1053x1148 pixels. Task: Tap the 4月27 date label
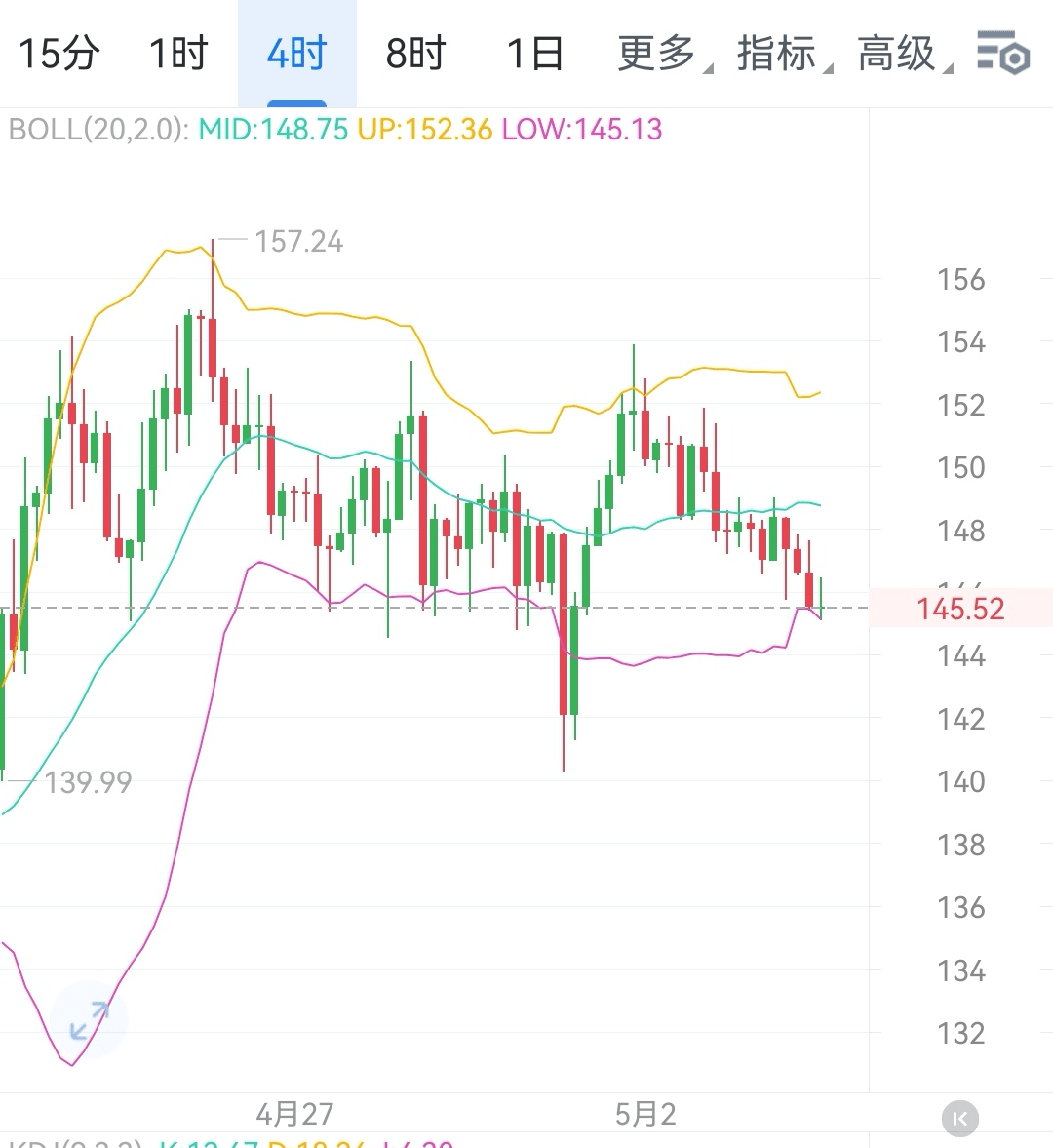click(x=294, y=1114)
